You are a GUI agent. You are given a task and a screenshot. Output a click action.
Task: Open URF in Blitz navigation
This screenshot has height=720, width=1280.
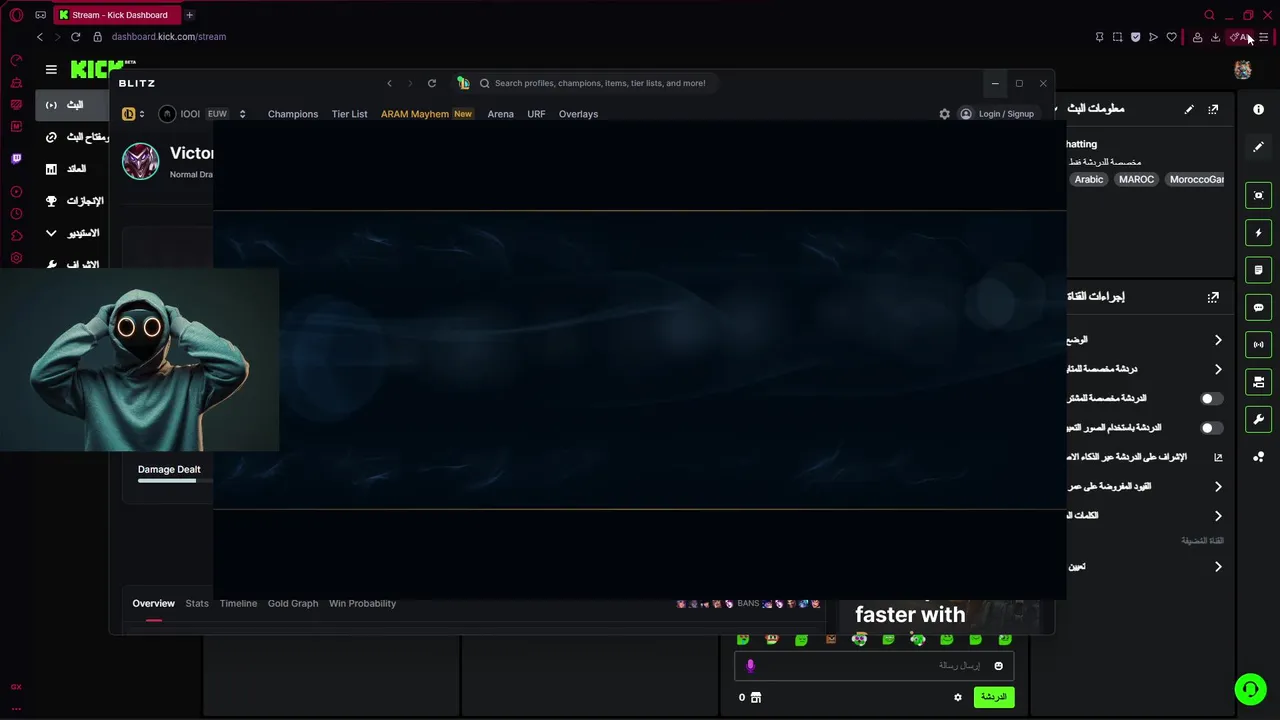tap(536, 114)
